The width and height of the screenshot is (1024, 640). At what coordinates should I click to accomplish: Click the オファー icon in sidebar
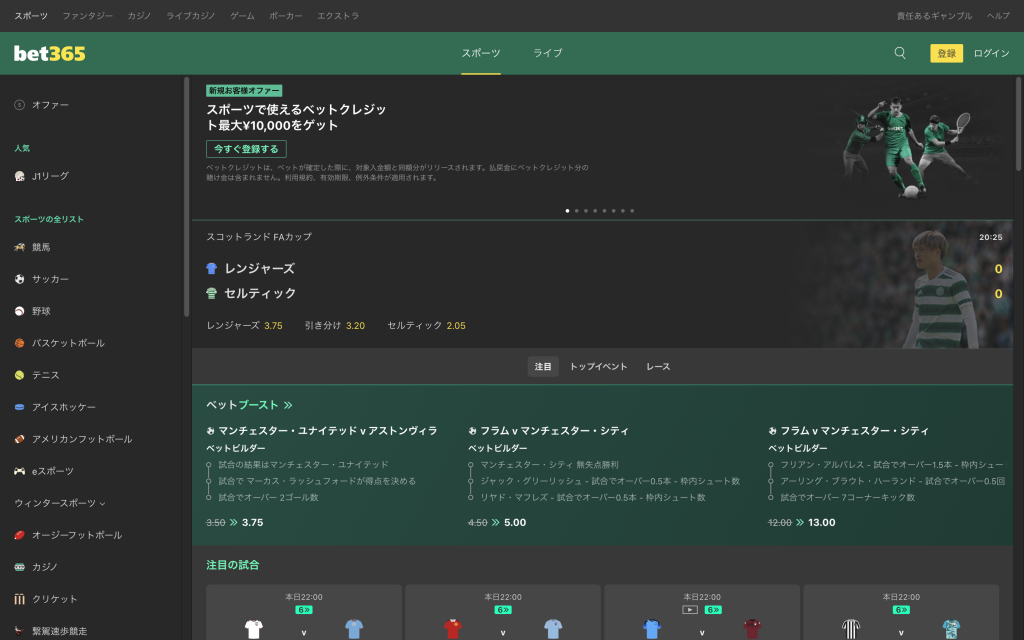pyautogui.click(x=20, y=104)
